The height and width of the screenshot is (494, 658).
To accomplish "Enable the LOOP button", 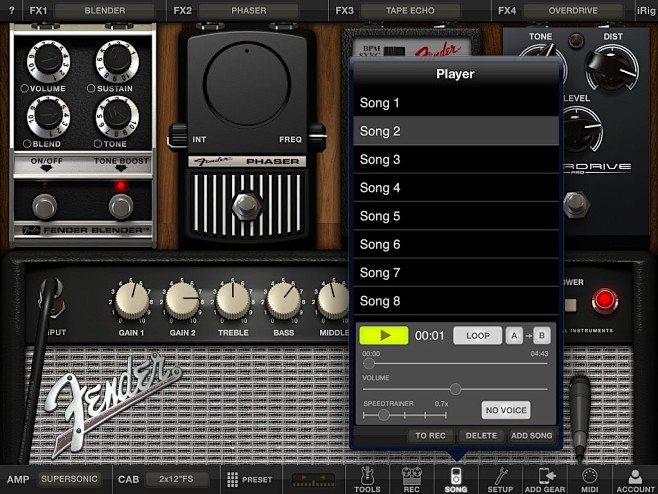I will click(x=477, y=336).
